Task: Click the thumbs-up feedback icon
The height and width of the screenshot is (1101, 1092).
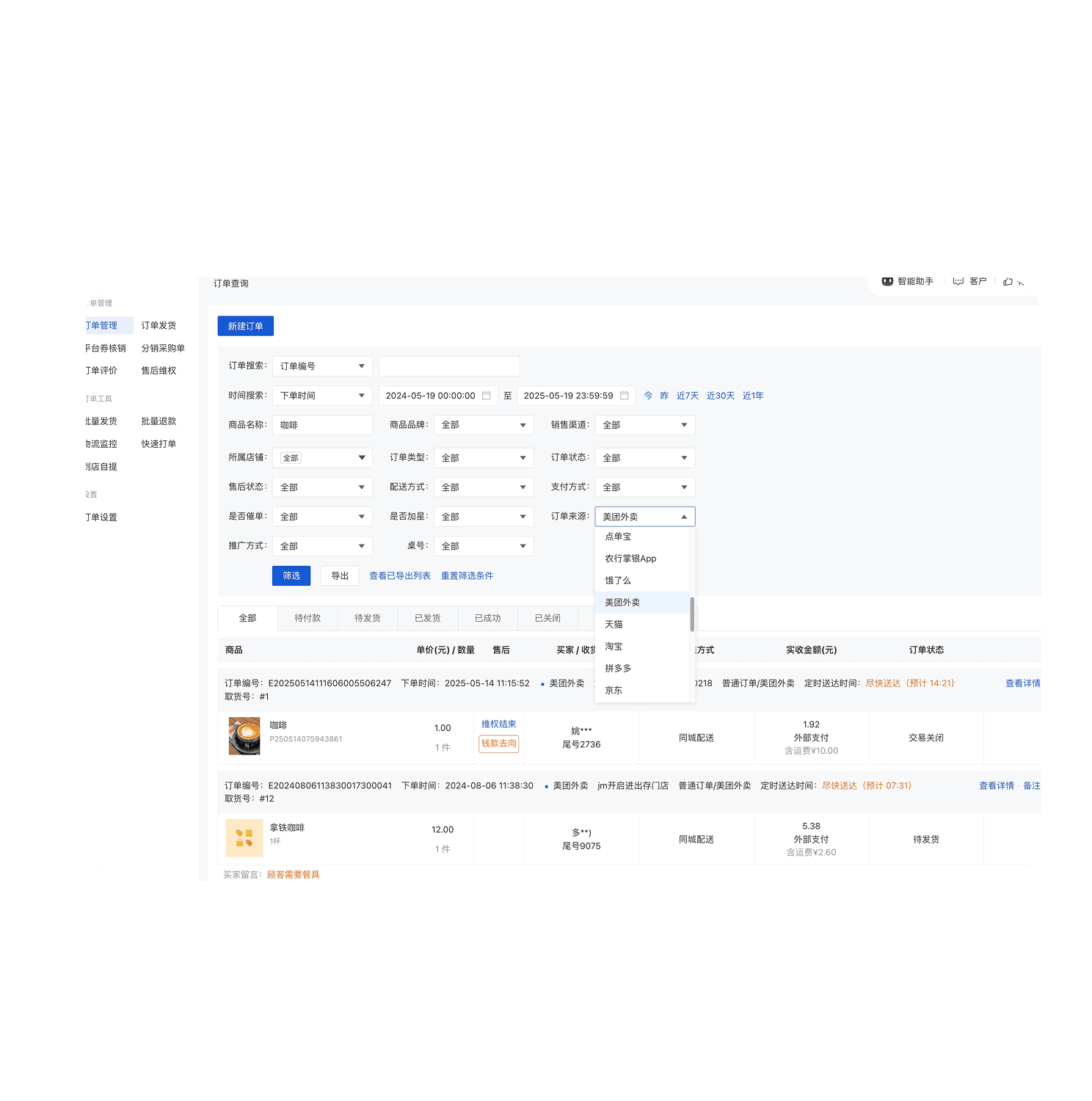Action: point(1008,282)
